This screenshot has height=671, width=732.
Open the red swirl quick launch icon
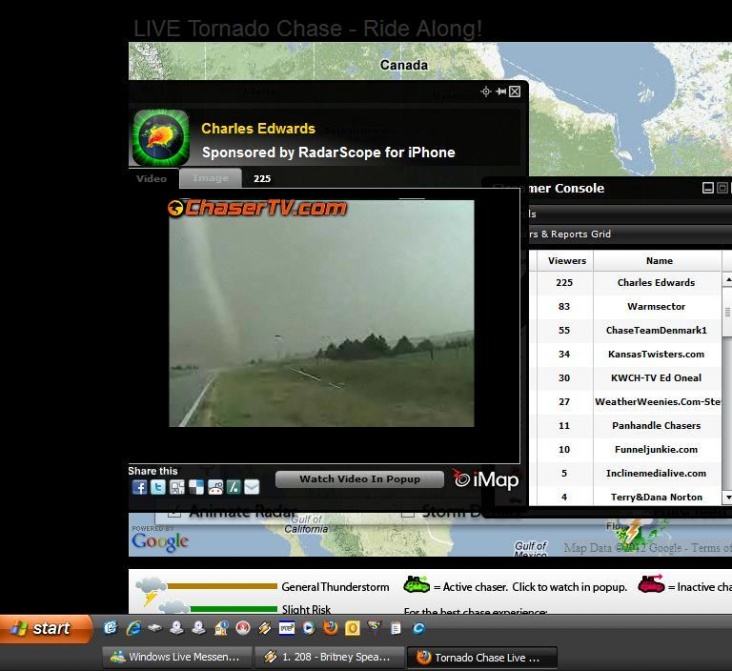[x=243, y=629]
